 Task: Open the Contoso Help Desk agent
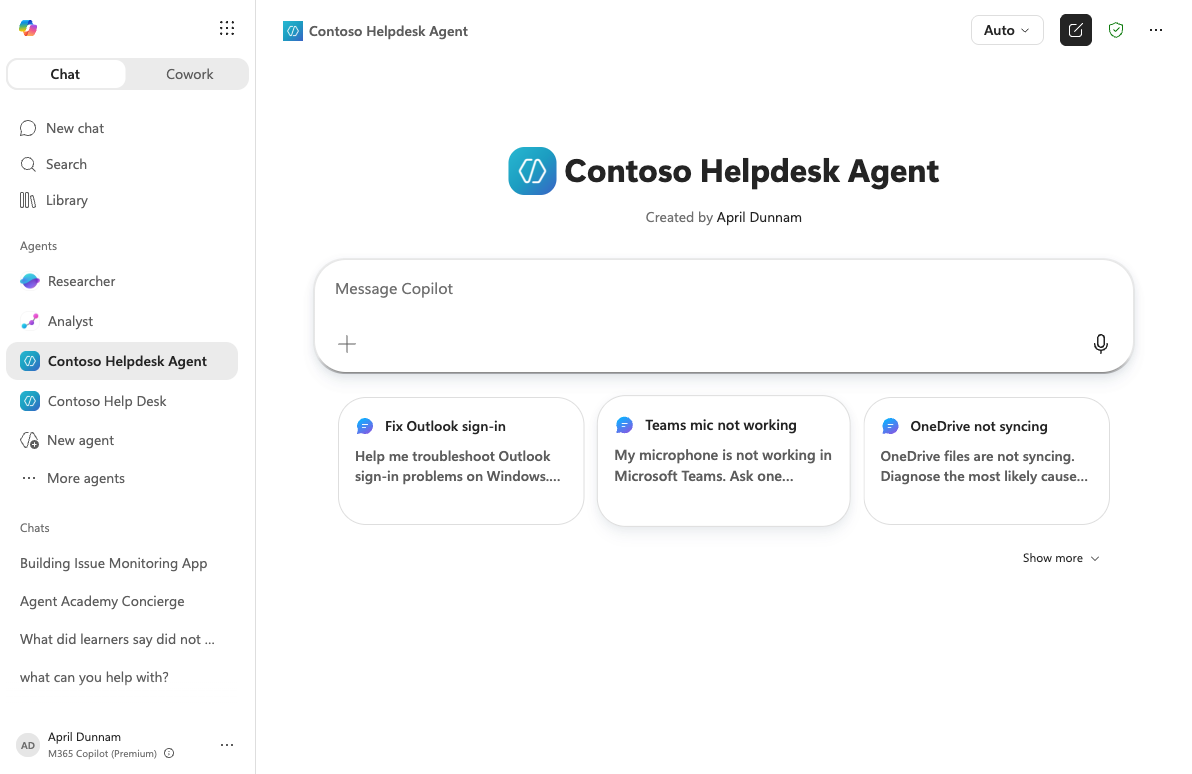[x=122, y=401]
